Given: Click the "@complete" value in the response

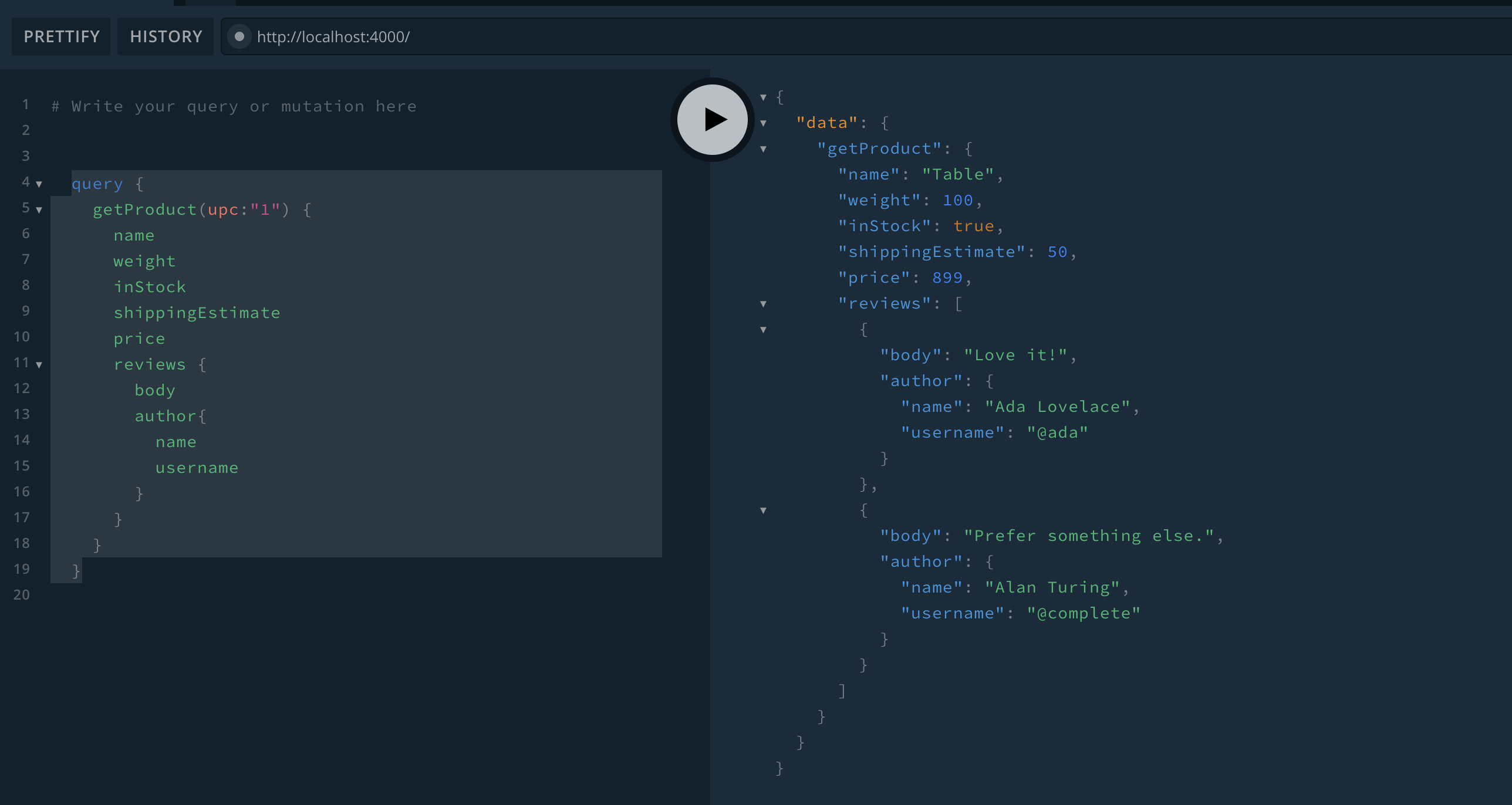Looking at the screenshot, I should pos(1083,613).
